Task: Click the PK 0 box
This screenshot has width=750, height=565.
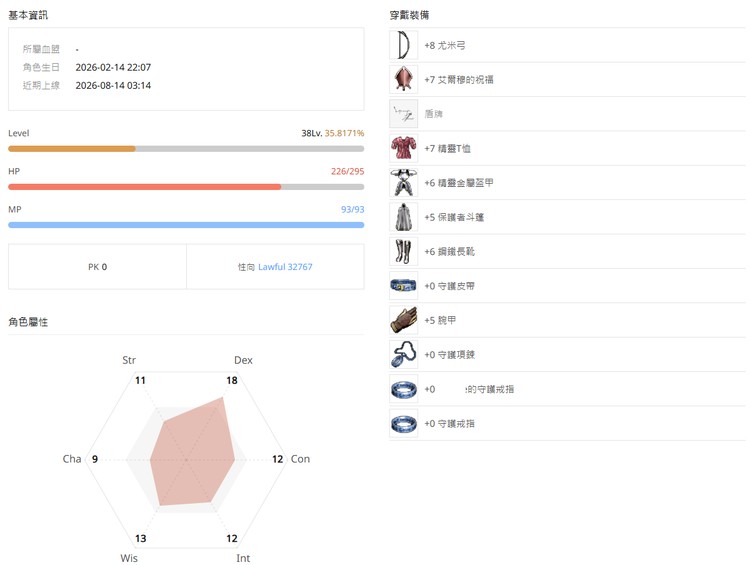Action: [97, 267]
